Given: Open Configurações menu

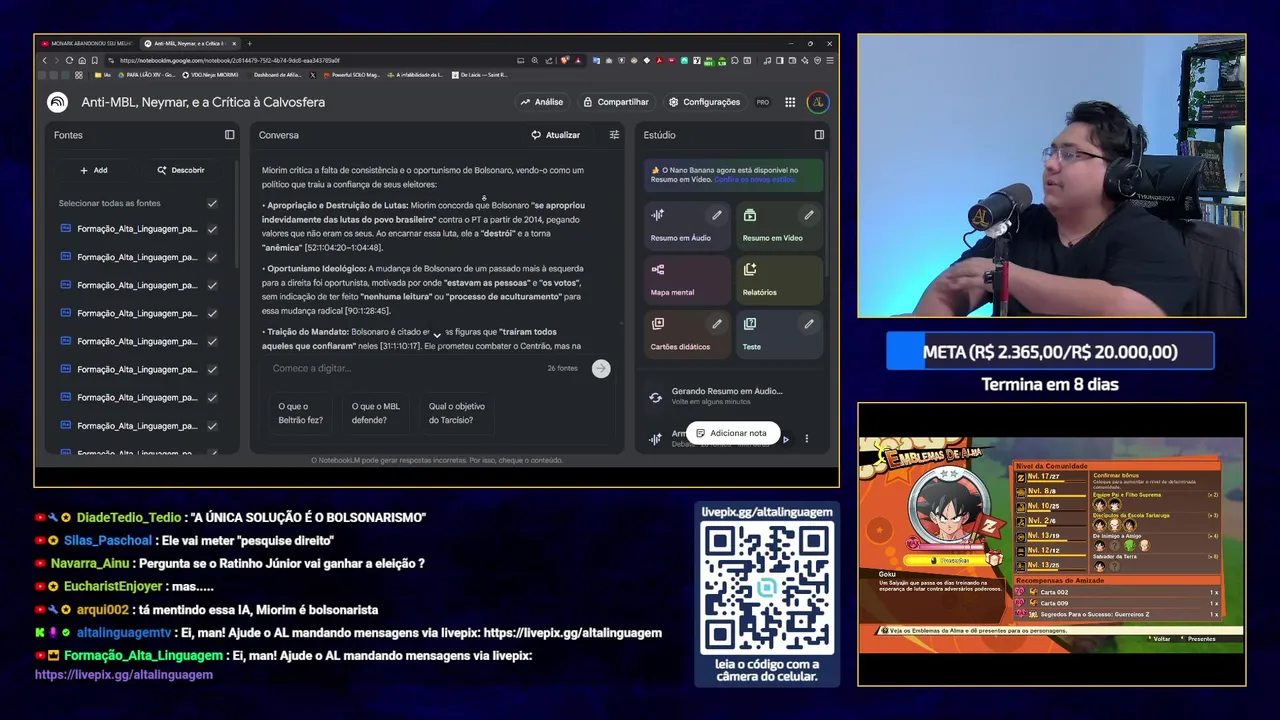Looking at the screenshot, I should click(704, 102).
